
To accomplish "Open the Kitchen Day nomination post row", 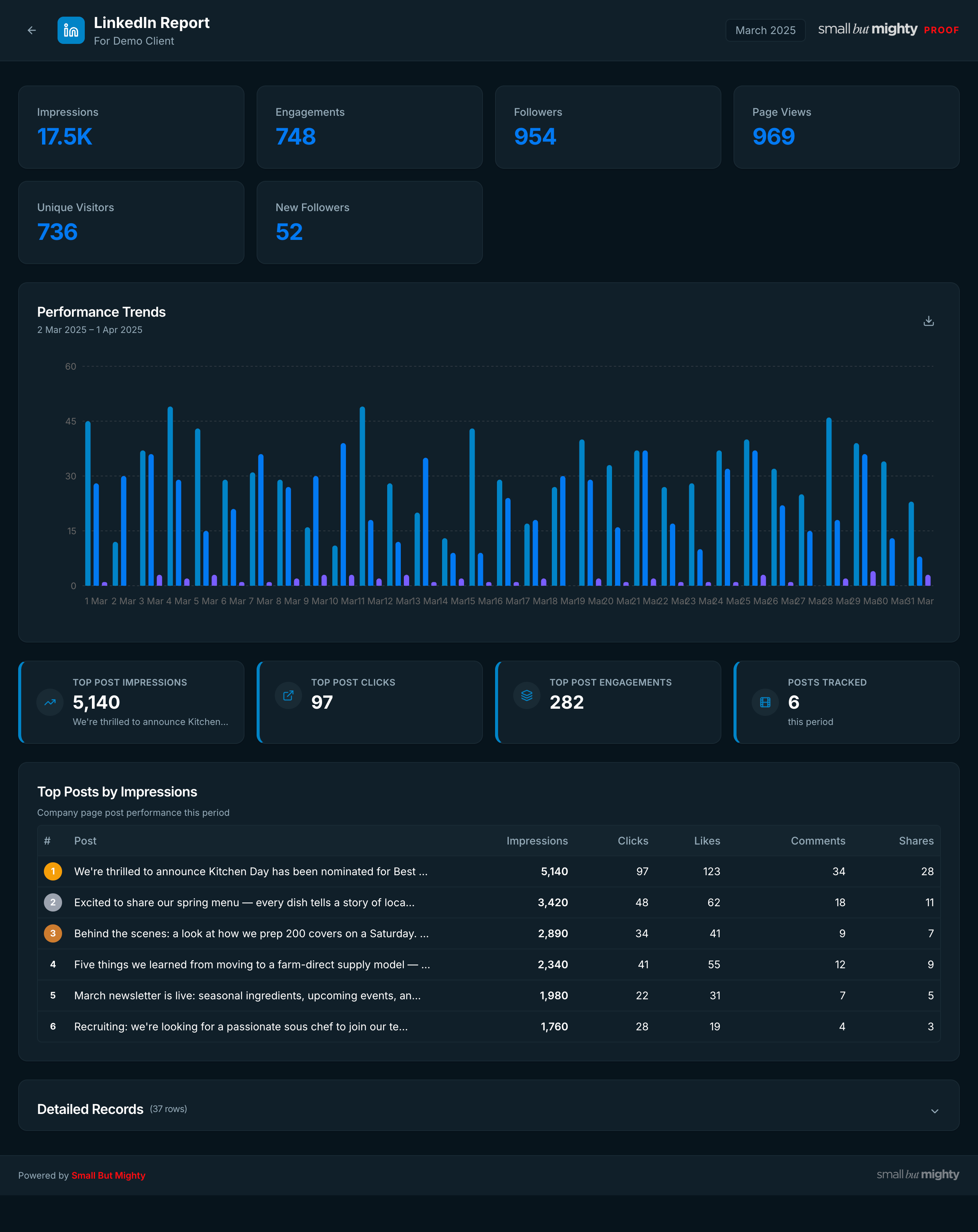I will (x=489, y=871).
